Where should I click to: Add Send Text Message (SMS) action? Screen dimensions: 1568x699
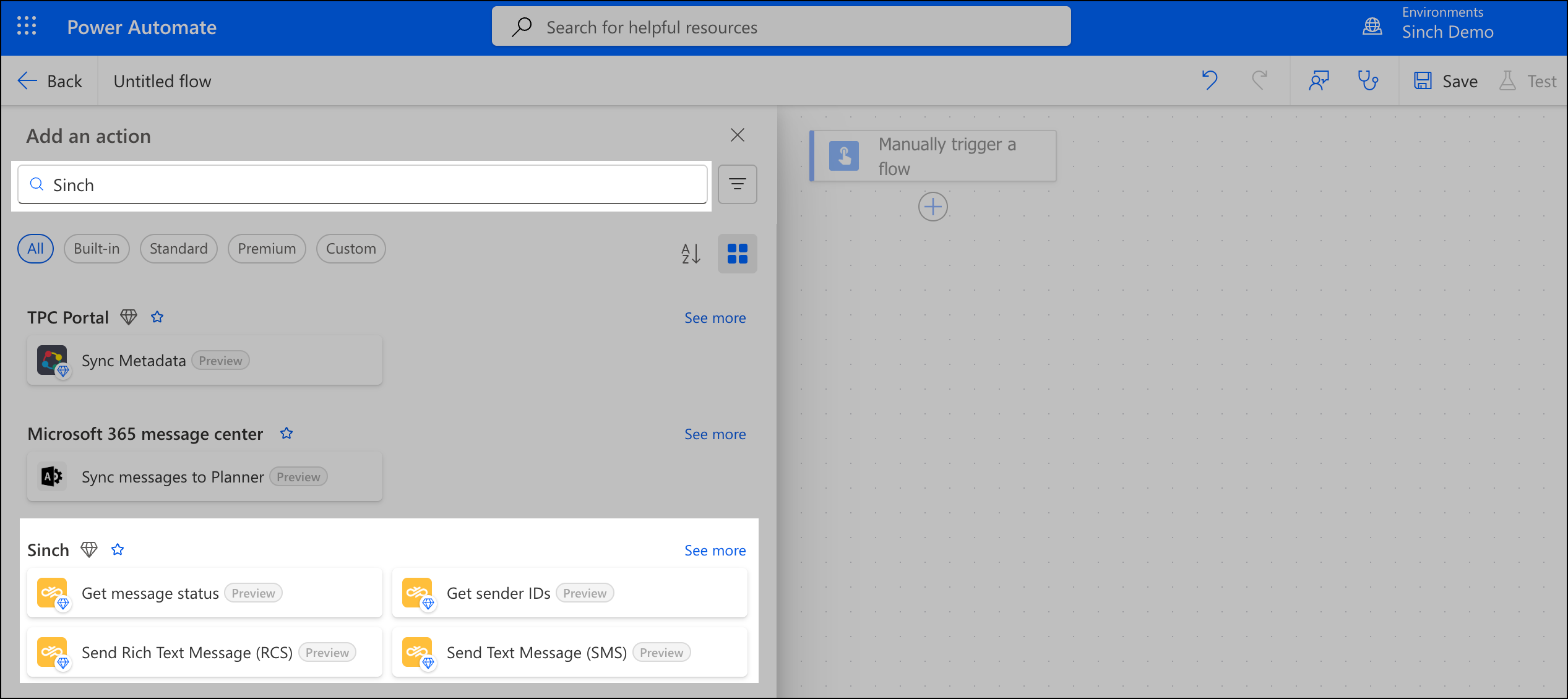pyautogui.click(x=569, y=653)
